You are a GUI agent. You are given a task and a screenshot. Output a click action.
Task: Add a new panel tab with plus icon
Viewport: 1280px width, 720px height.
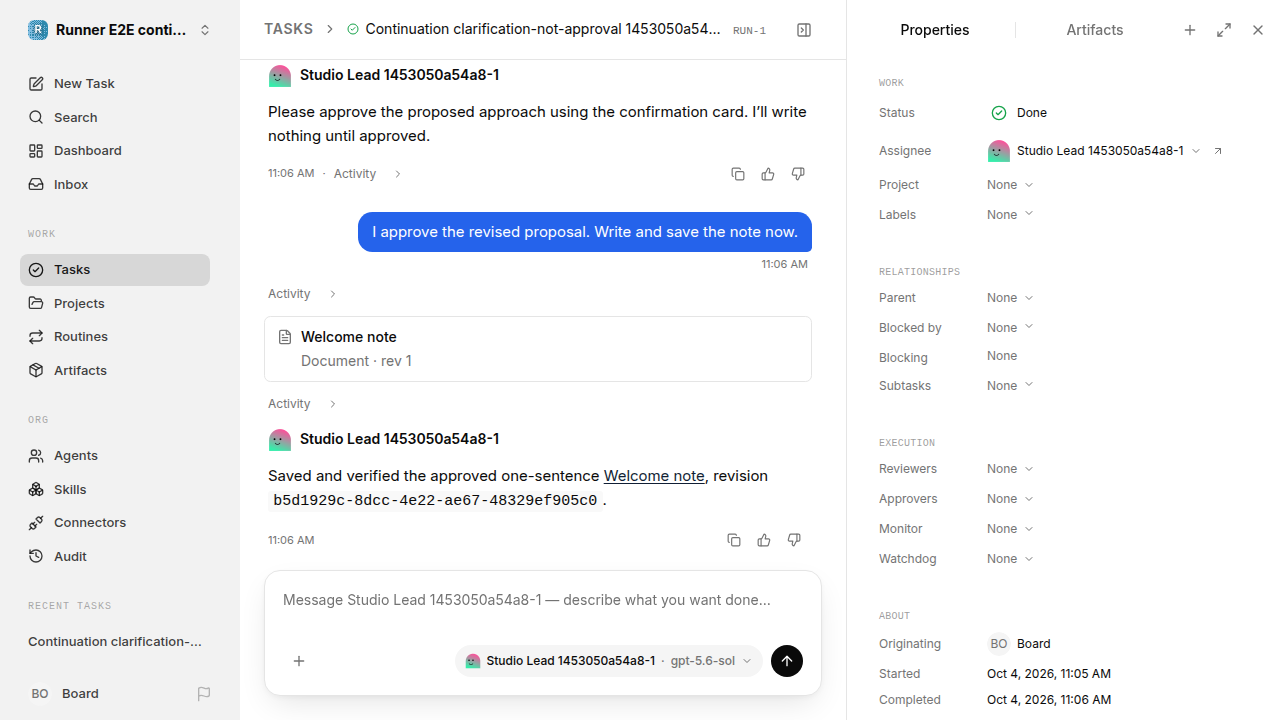click(x=1190, y=30)
